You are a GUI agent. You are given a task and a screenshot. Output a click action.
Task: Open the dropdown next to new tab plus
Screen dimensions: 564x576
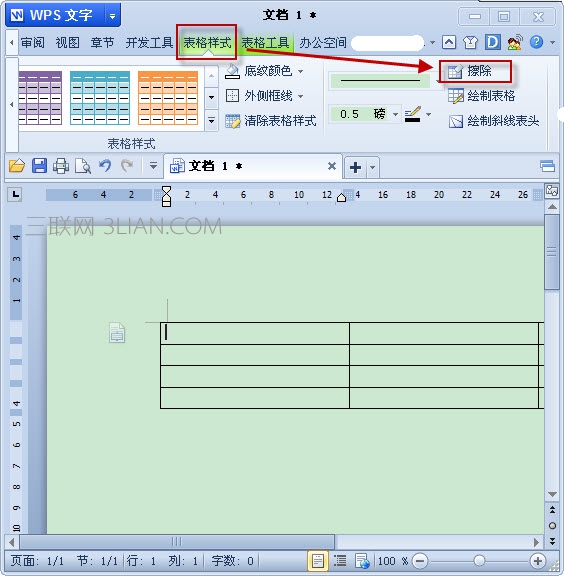(x=373, y=168)
